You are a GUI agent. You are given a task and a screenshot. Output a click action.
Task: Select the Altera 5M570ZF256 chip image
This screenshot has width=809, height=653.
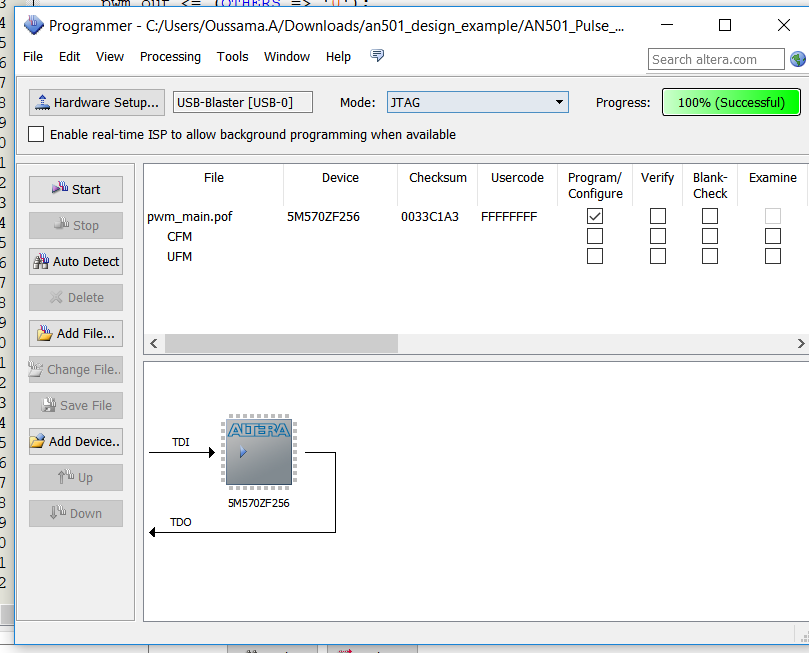point(259,453)
